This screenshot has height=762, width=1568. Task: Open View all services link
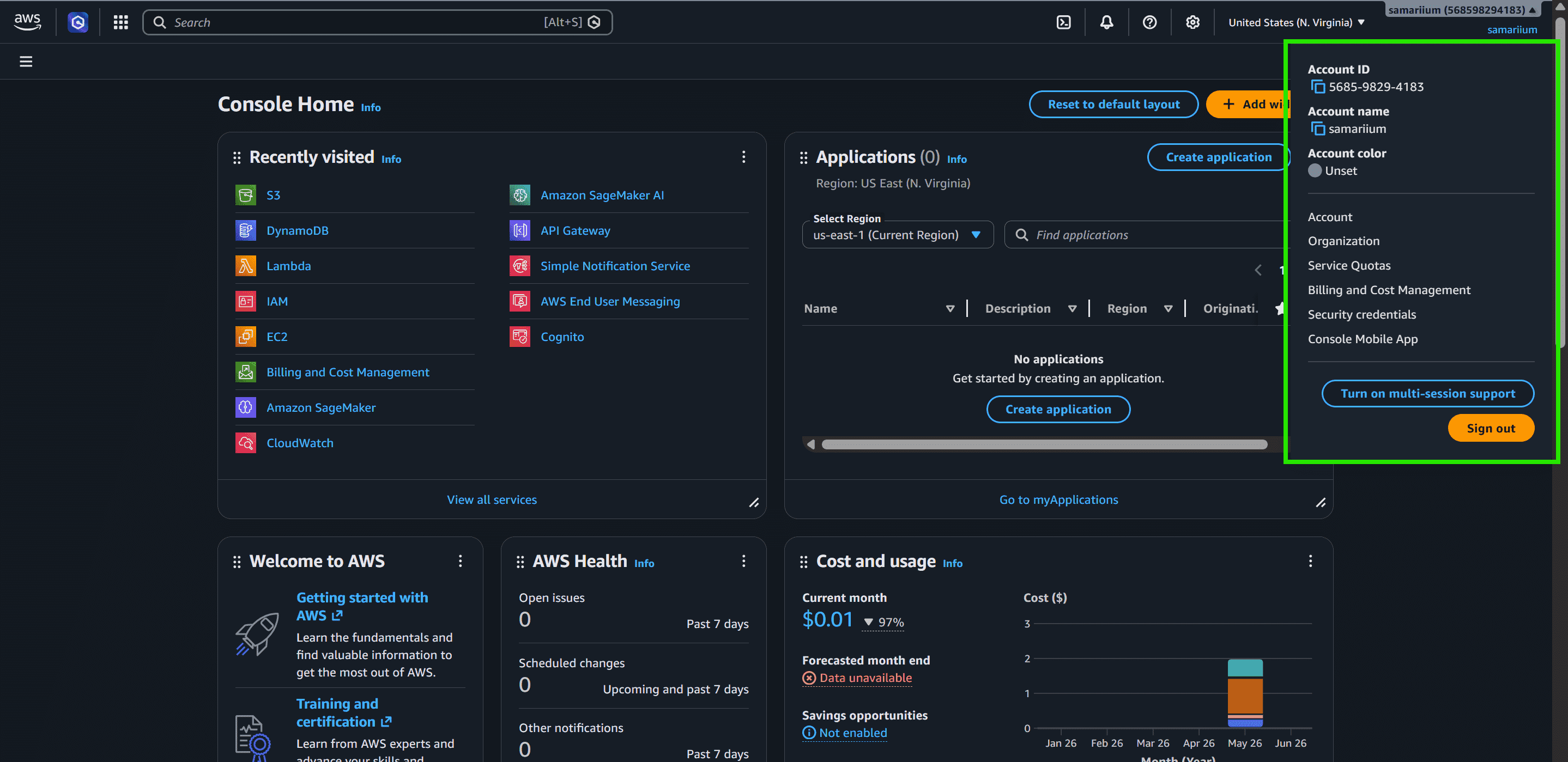tap(492, 499)
